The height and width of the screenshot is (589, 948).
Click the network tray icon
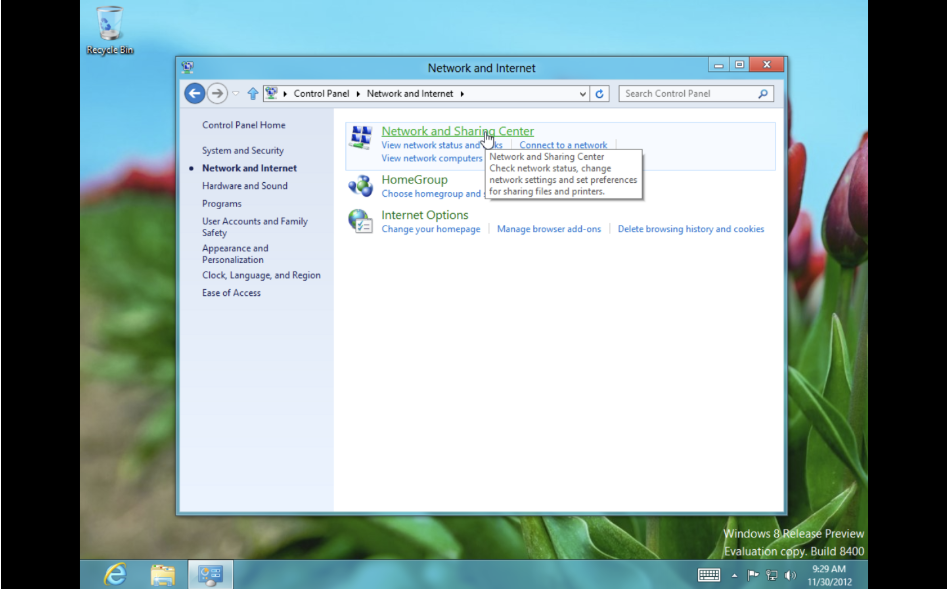tap(771, 575)
